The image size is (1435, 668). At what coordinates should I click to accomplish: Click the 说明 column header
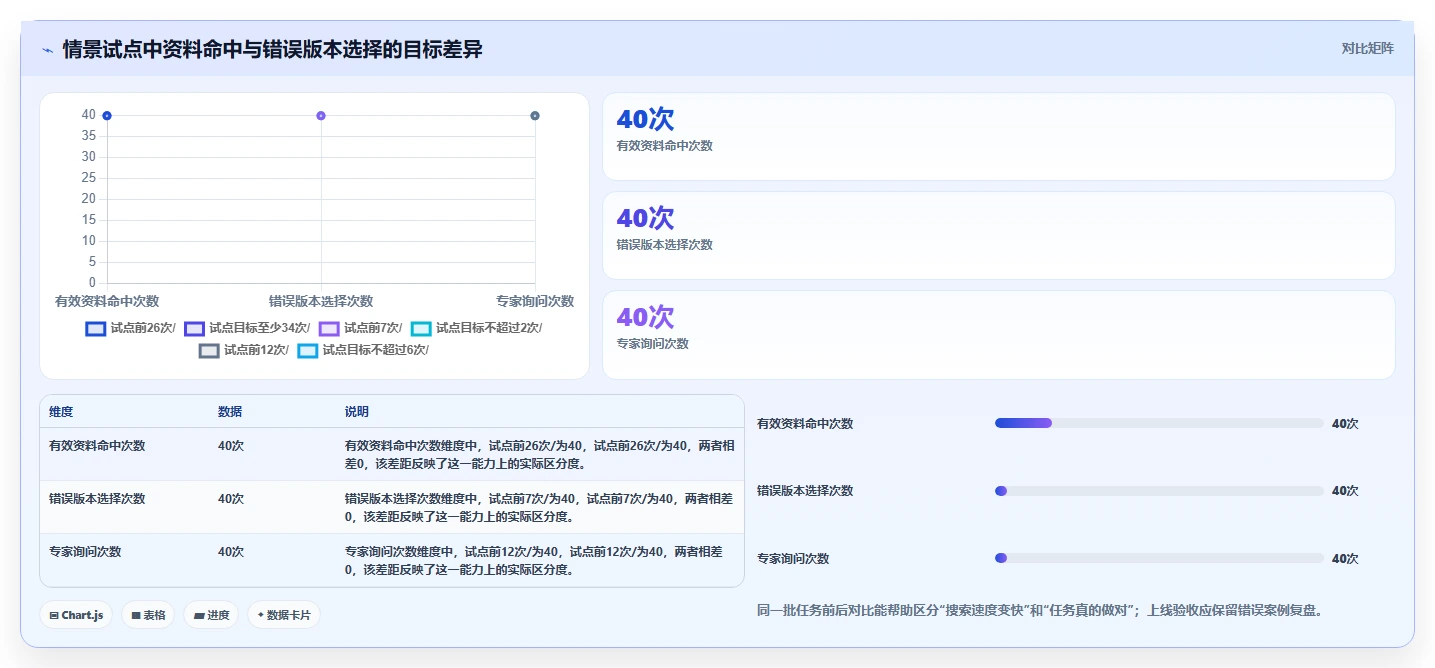(x=357, y=412)
